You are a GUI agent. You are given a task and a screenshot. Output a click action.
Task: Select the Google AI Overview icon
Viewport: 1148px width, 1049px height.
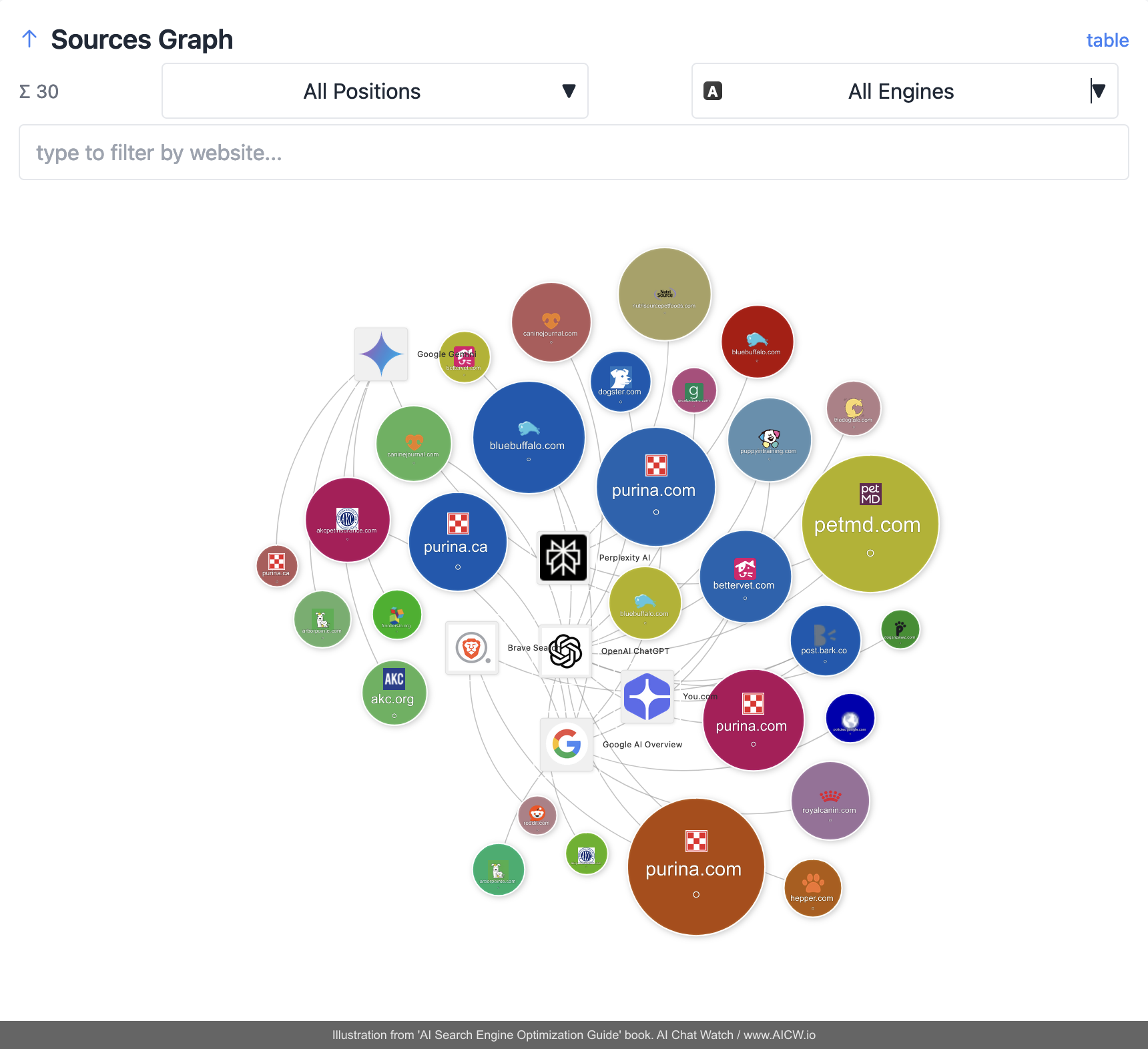(x=567, y=744)
